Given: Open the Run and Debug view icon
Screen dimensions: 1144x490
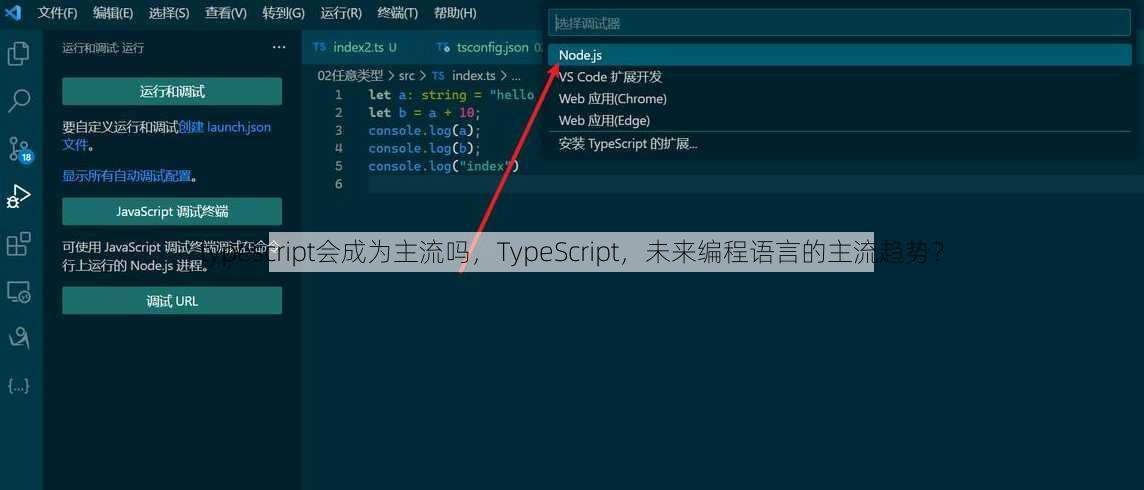Looking at the screenshot, I should point(18,197).
